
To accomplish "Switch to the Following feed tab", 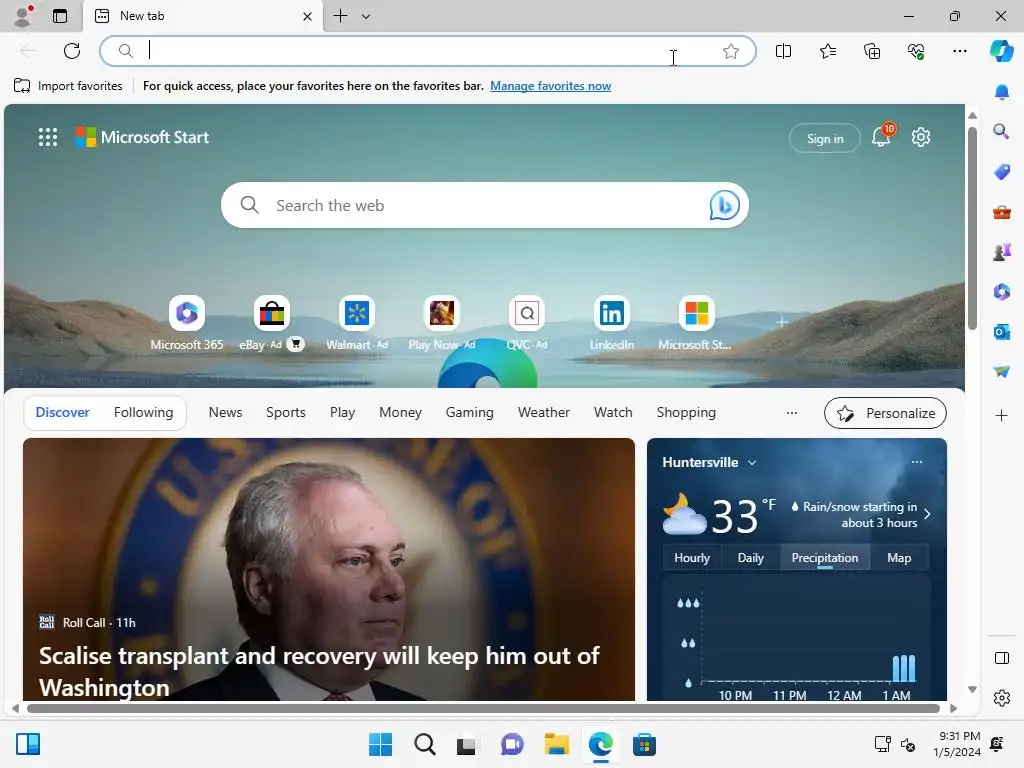I will click(x=144, y=413).
